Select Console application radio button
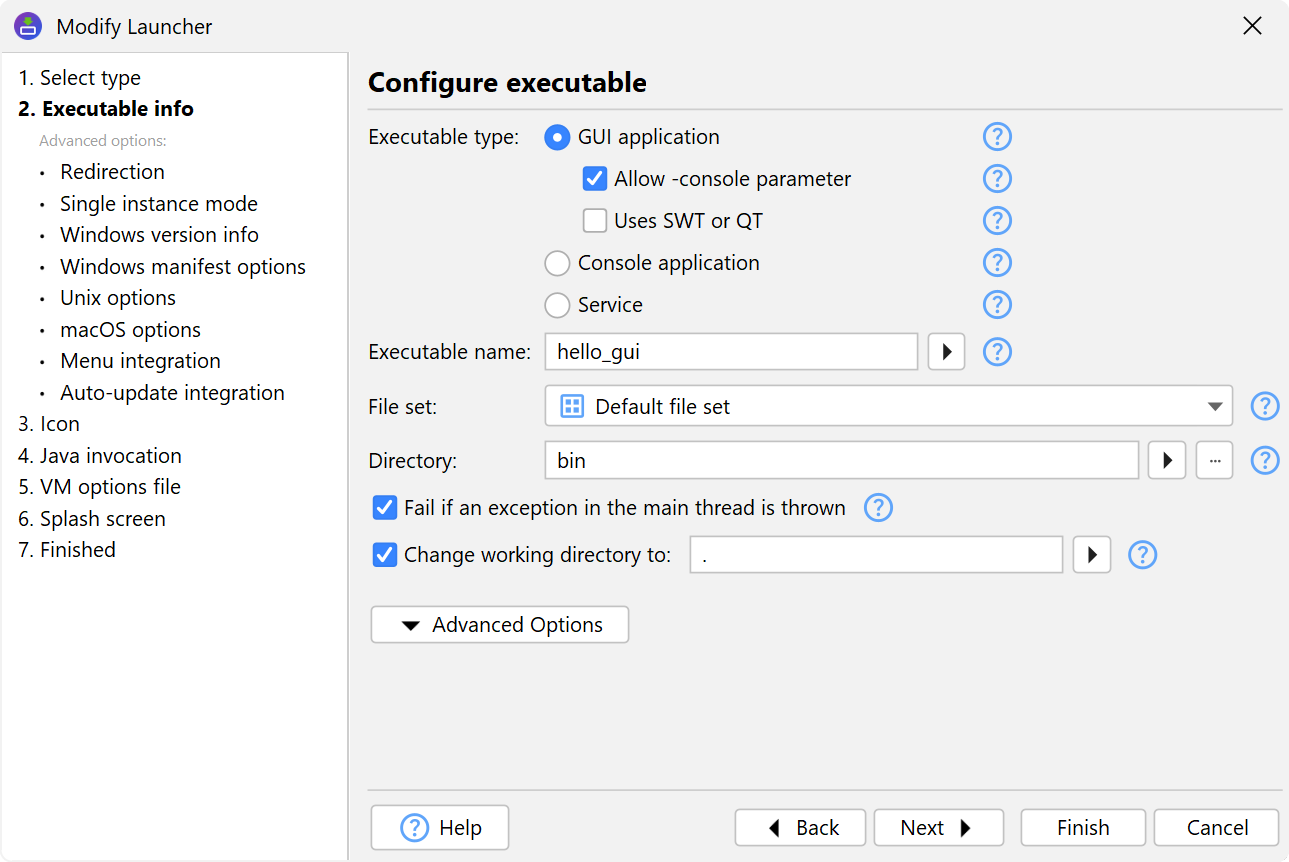Screen dimensions: 1289x862 point(557,263)
